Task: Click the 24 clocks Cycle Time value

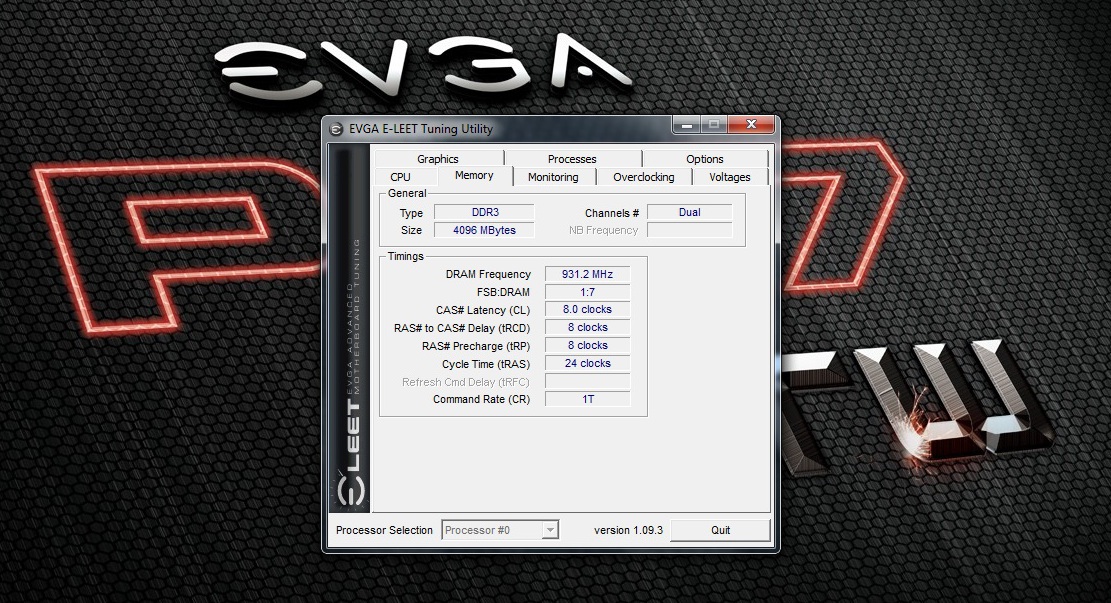Action: (587, 364)
